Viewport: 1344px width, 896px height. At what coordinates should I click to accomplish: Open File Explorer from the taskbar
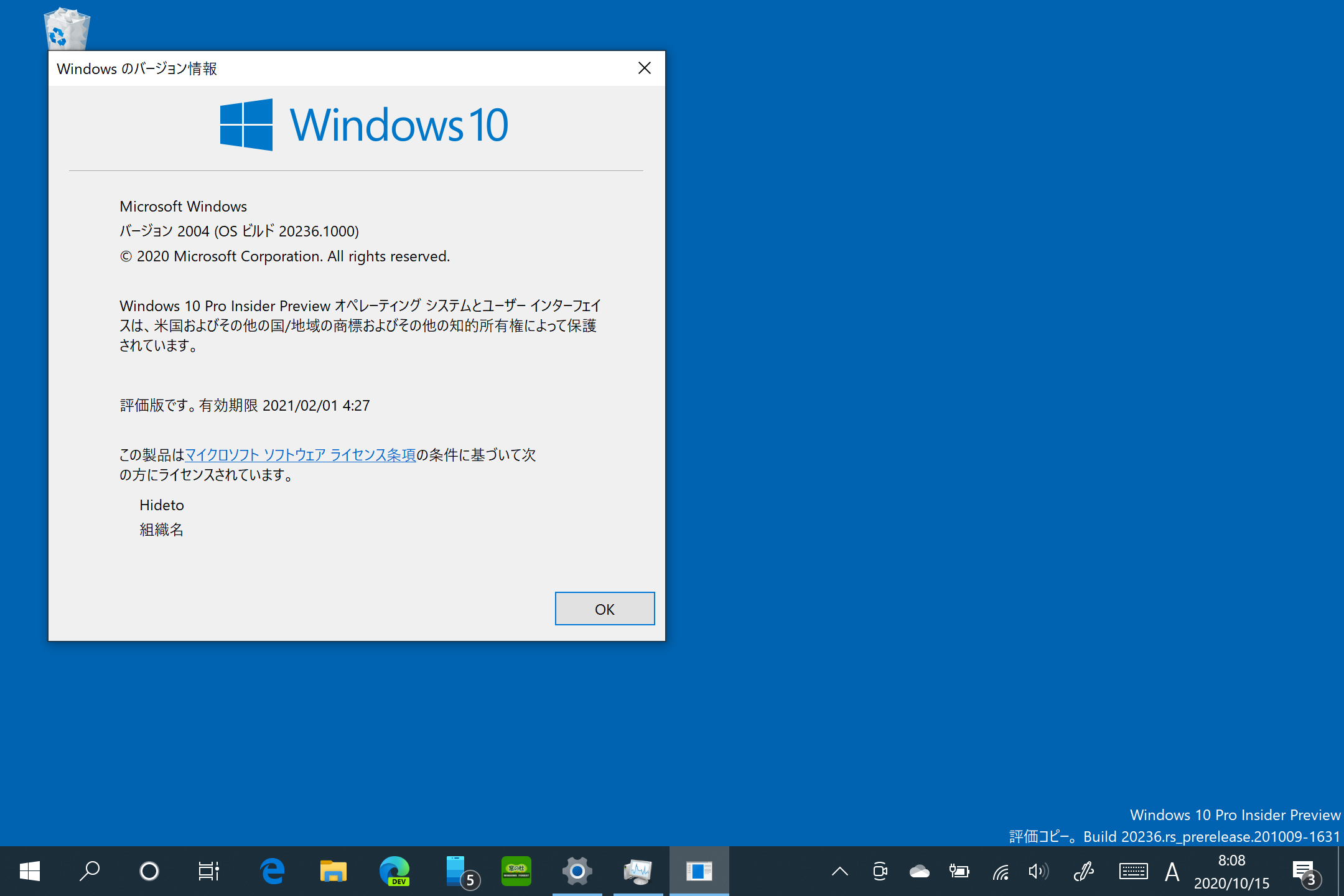tap(334, 871)
